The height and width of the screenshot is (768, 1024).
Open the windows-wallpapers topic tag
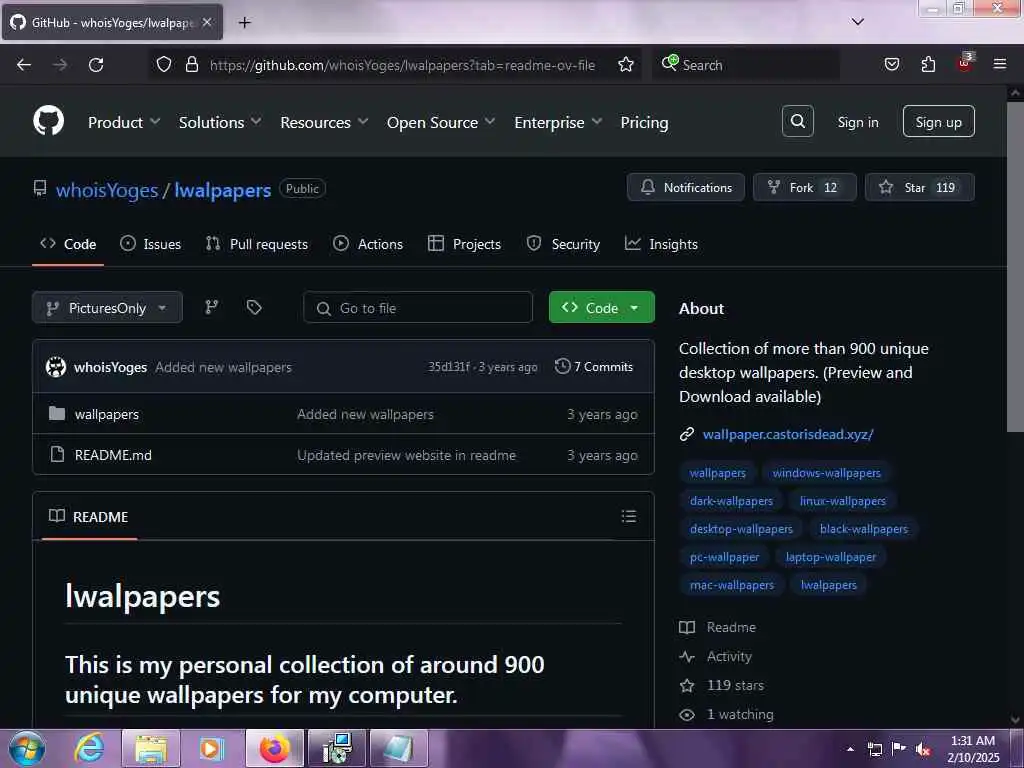click(x=826, y=473)
